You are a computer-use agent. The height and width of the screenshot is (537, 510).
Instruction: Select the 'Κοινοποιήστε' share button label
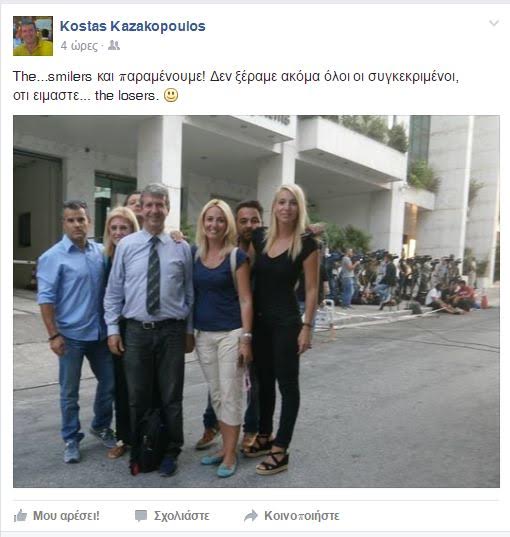click(301, 516)
